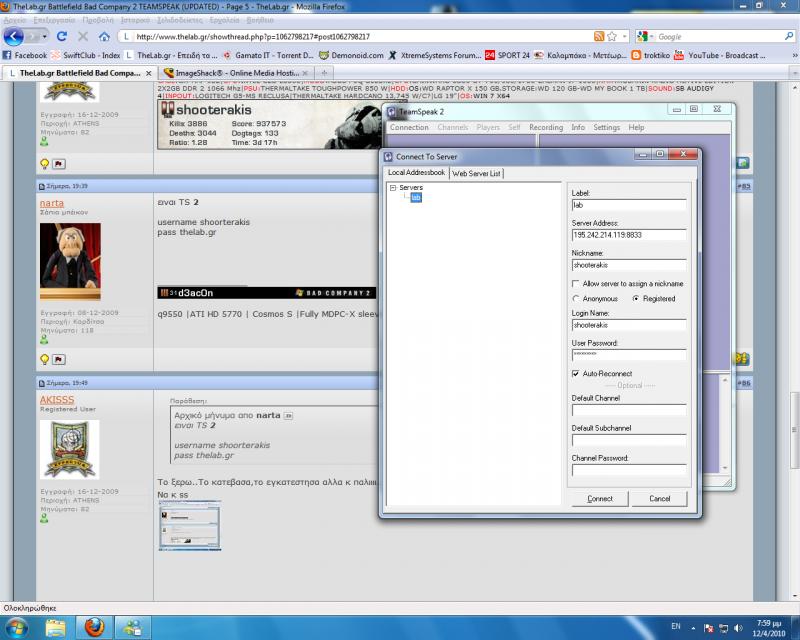Select the Registered radio option

point(636,299)
